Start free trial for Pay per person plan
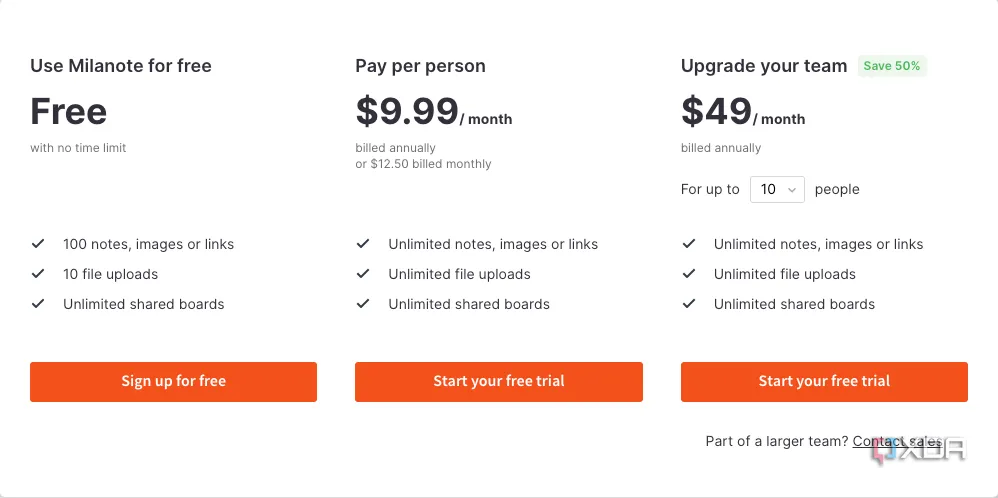The width and height of the screenshot is (998, 498). point(499,381)
